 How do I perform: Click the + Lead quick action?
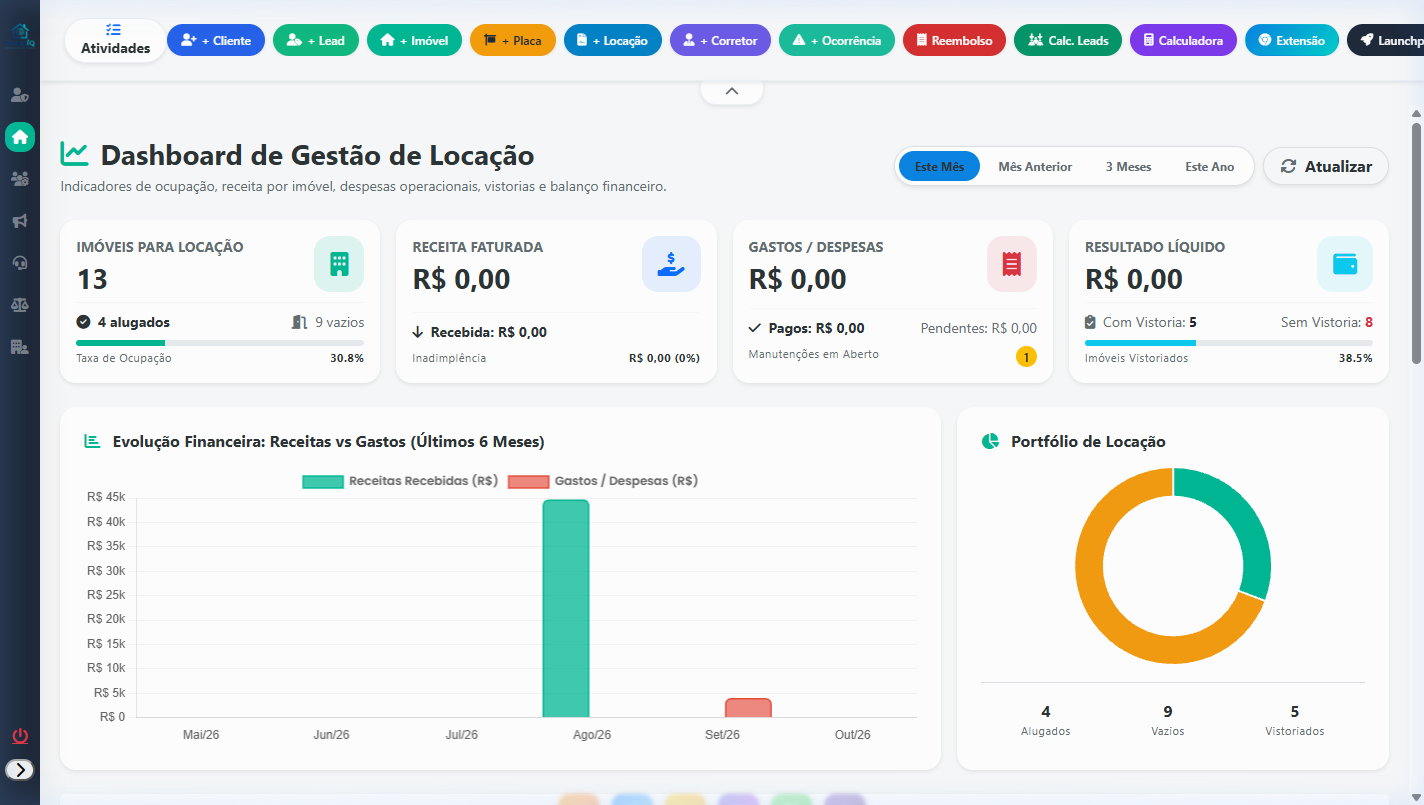pyautogui.click(x=316, y=40)
